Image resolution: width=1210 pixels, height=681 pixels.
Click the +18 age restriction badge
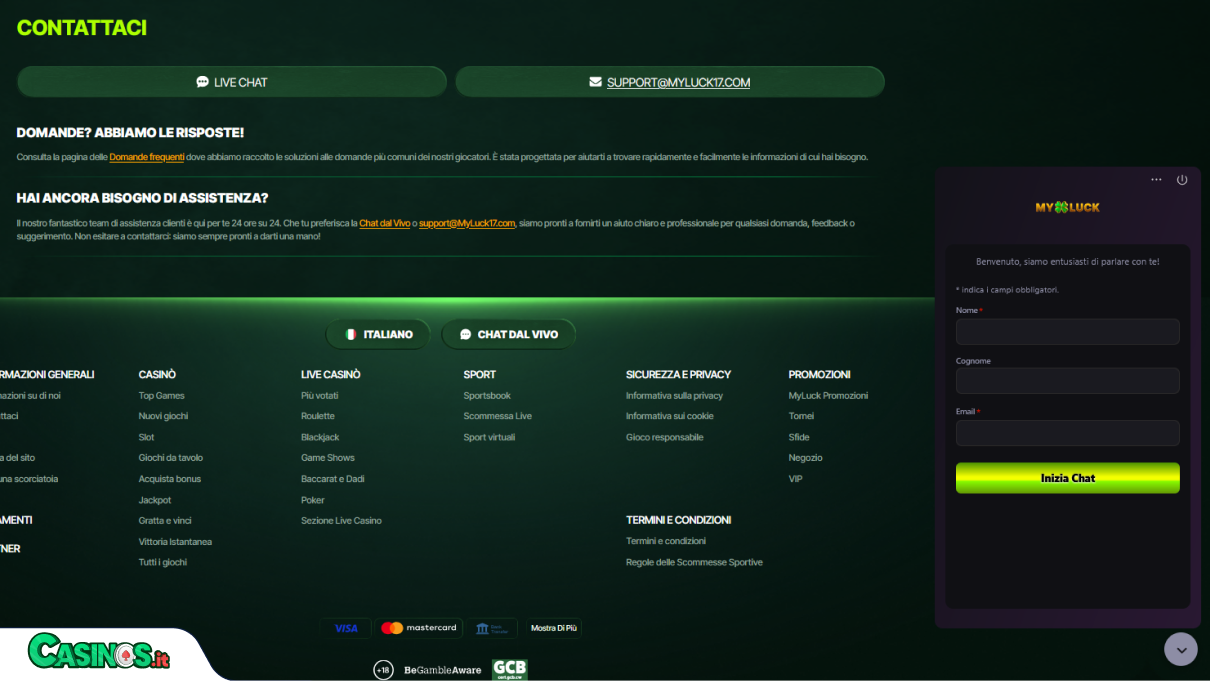[x=383, y=670]
